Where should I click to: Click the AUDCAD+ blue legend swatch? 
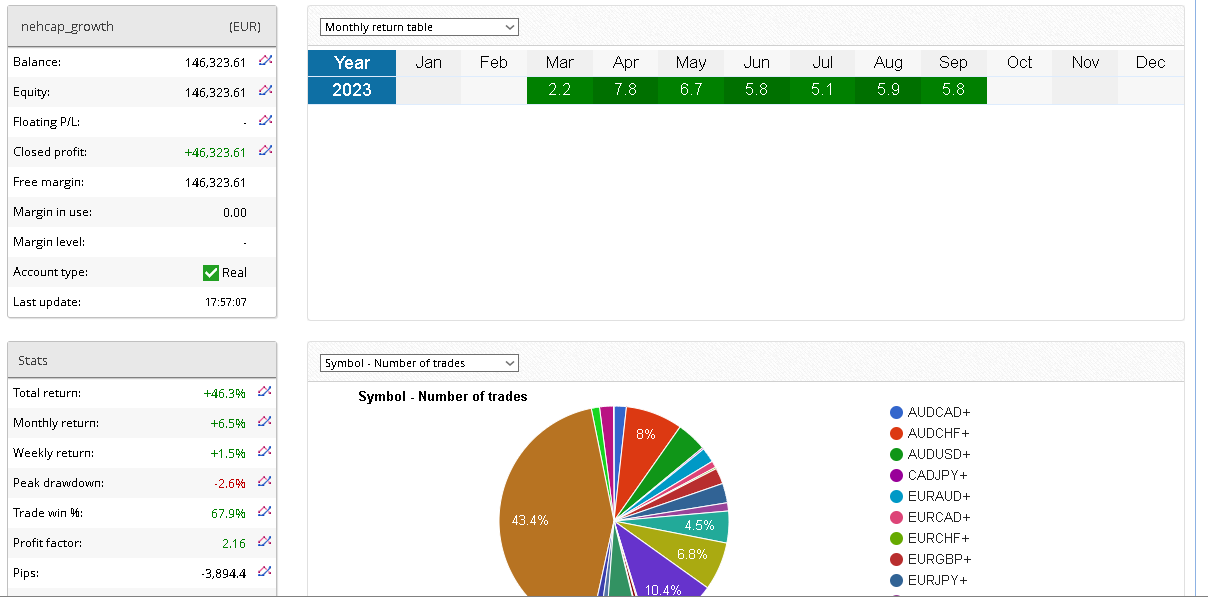pyautogui.click(x=897, y=413)
